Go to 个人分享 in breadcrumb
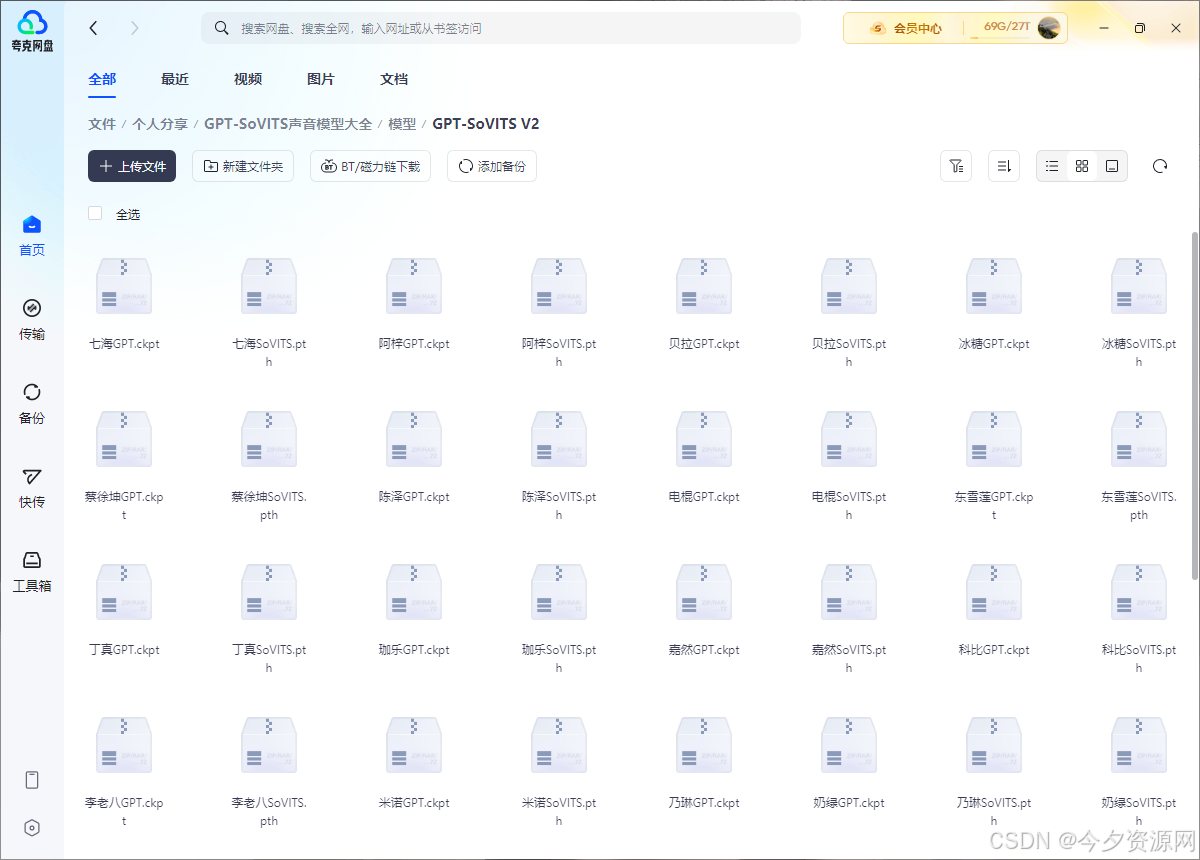Screen dimensions: 1200x860 pyautogui.click(x=160, y=124)
